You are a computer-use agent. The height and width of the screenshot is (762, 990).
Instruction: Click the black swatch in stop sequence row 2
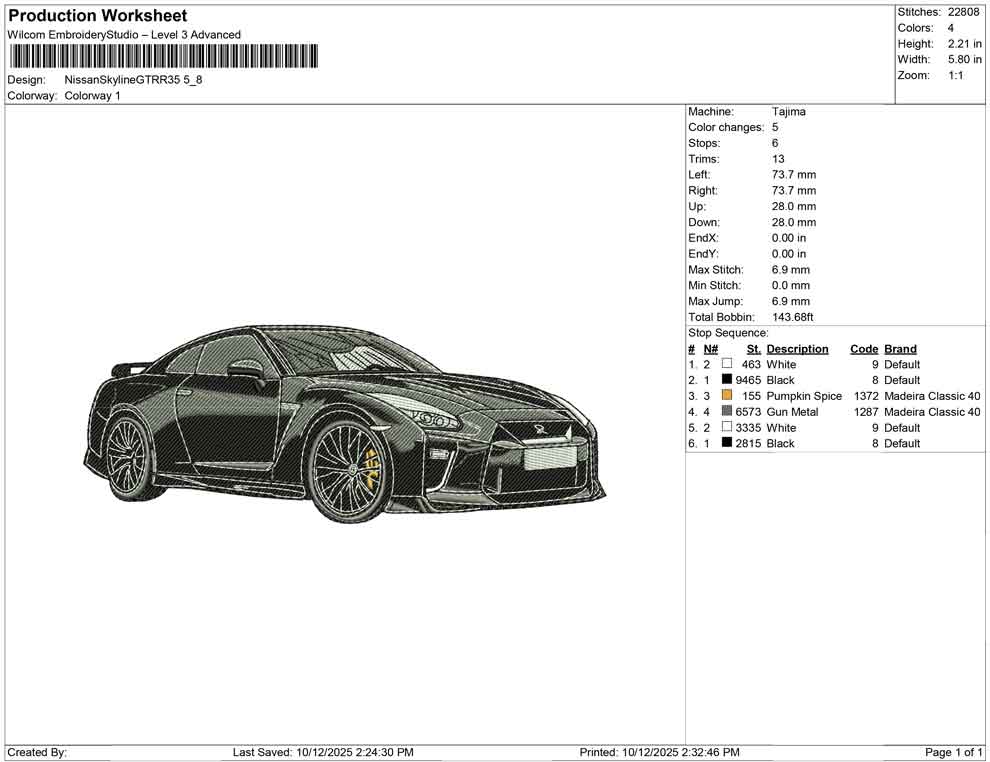coord(727,379)
